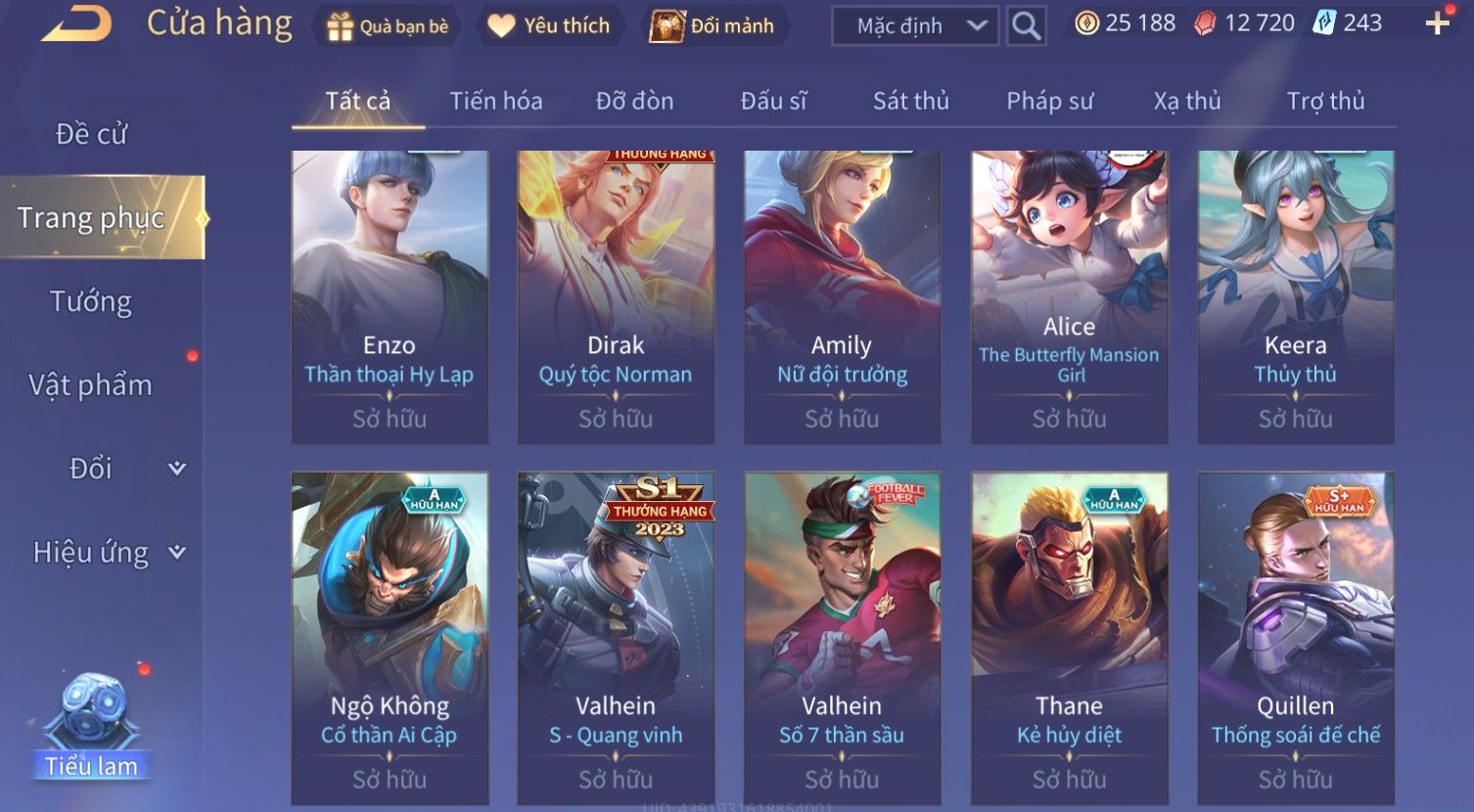Open the Quillen Thống soái đế chế skin
The width and height of the screenshot is (1474, 812).
coord(1296,639)
